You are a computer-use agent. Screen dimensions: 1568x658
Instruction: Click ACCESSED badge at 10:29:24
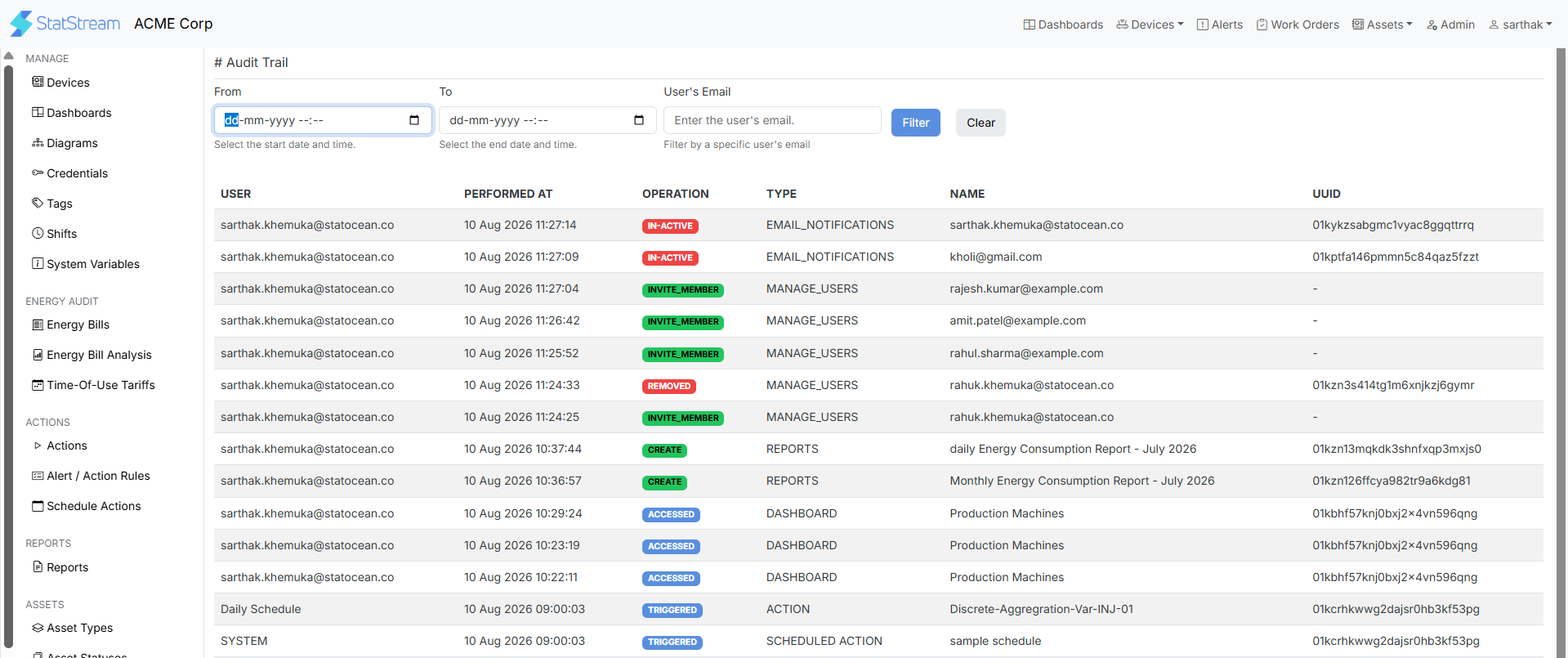(x=671, y=514)
